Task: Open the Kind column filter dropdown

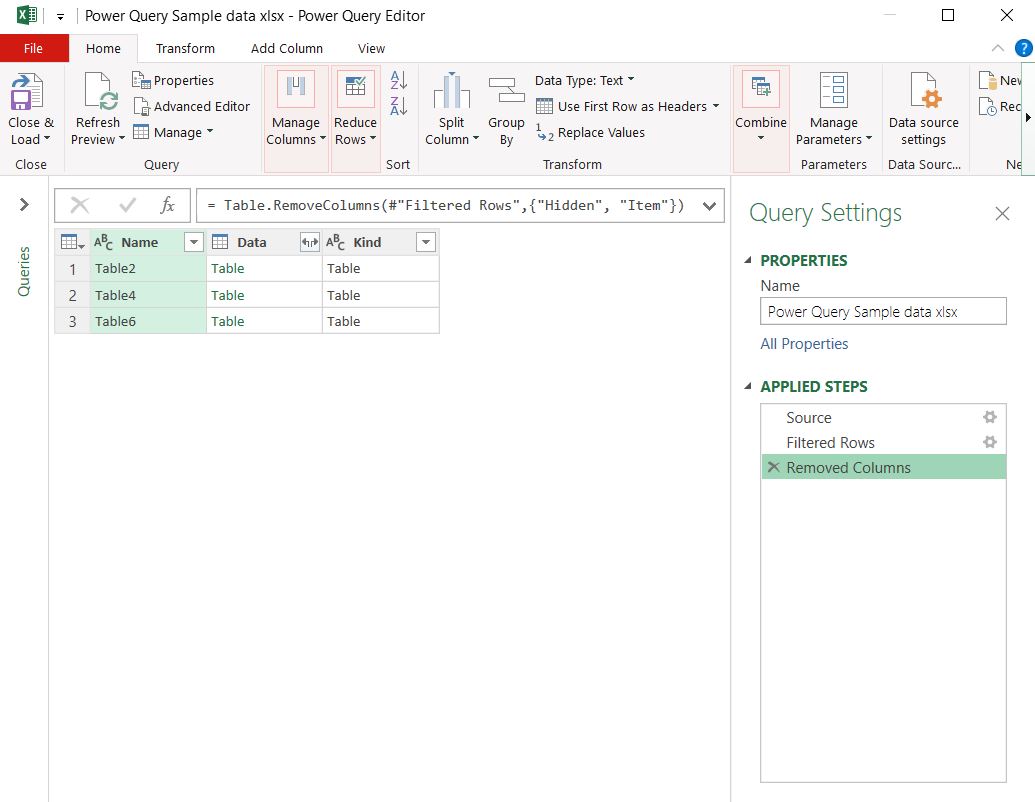Action: [x=426, y=242]
